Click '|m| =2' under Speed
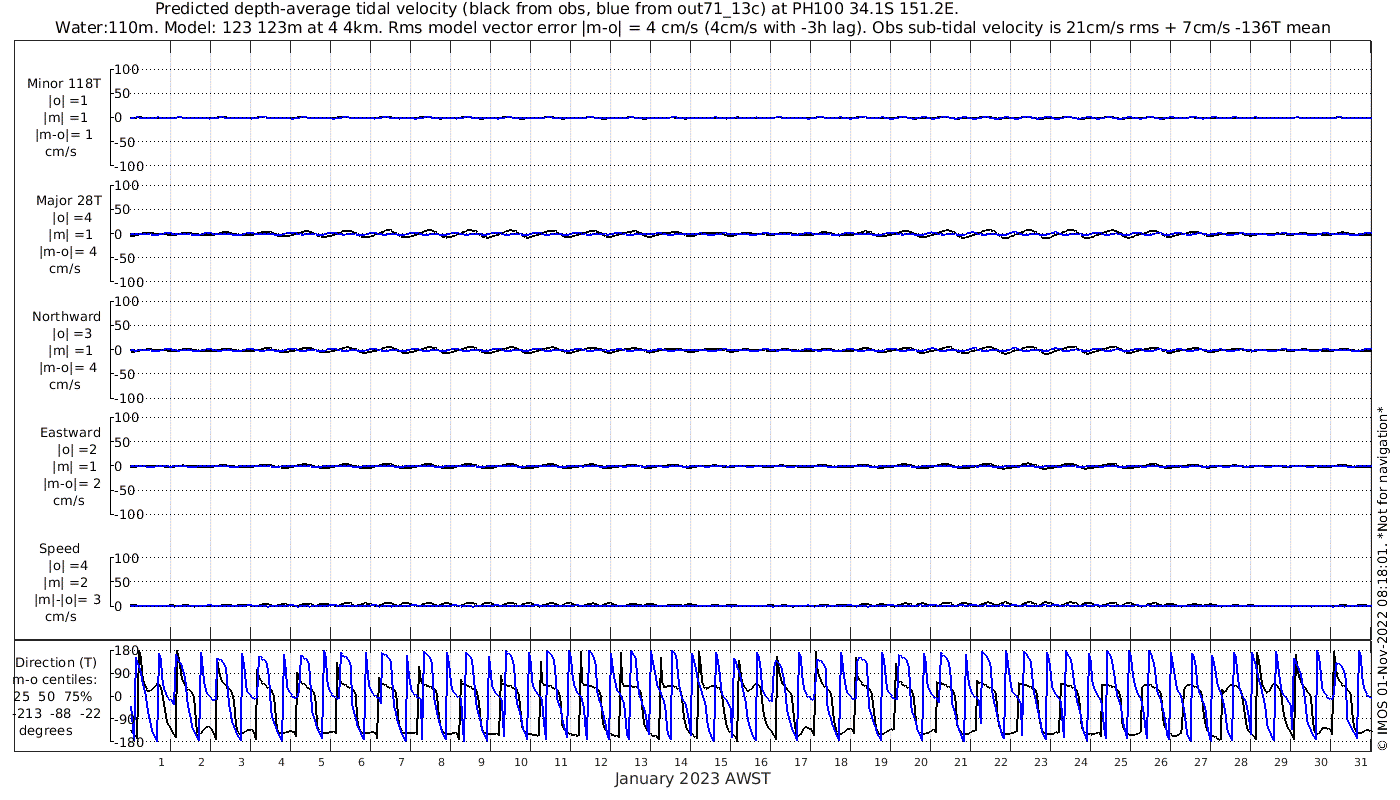 68,582
